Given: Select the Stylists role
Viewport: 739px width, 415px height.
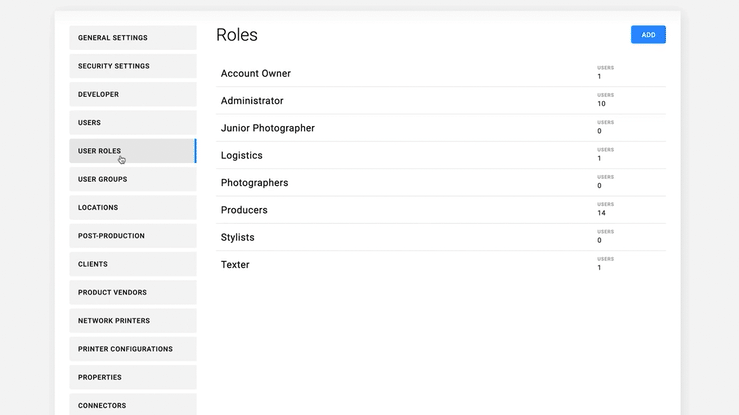Looking at the screenshot, I should pos(441,237).
